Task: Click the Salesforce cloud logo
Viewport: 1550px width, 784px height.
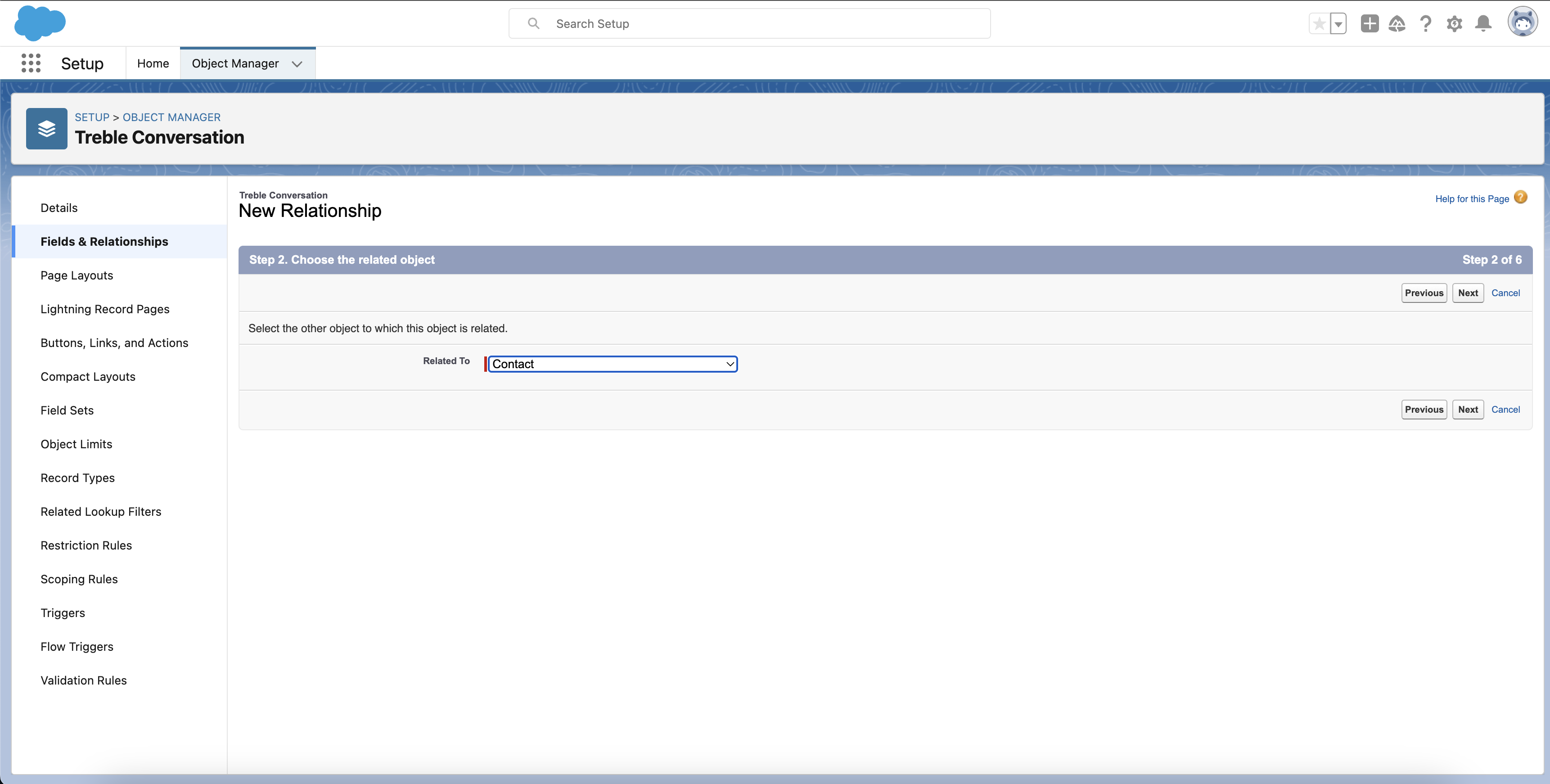Action: point(40,23)
